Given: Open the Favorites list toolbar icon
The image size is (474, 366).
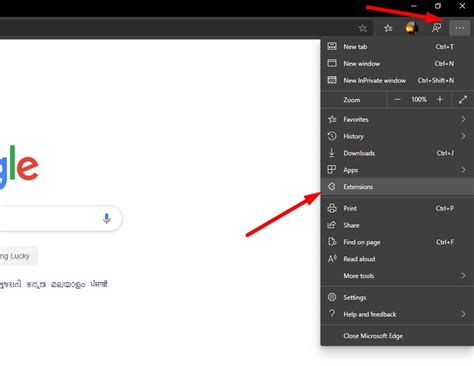Looking at the screenshot, I should pyautogui.click(x=388, y=28).
